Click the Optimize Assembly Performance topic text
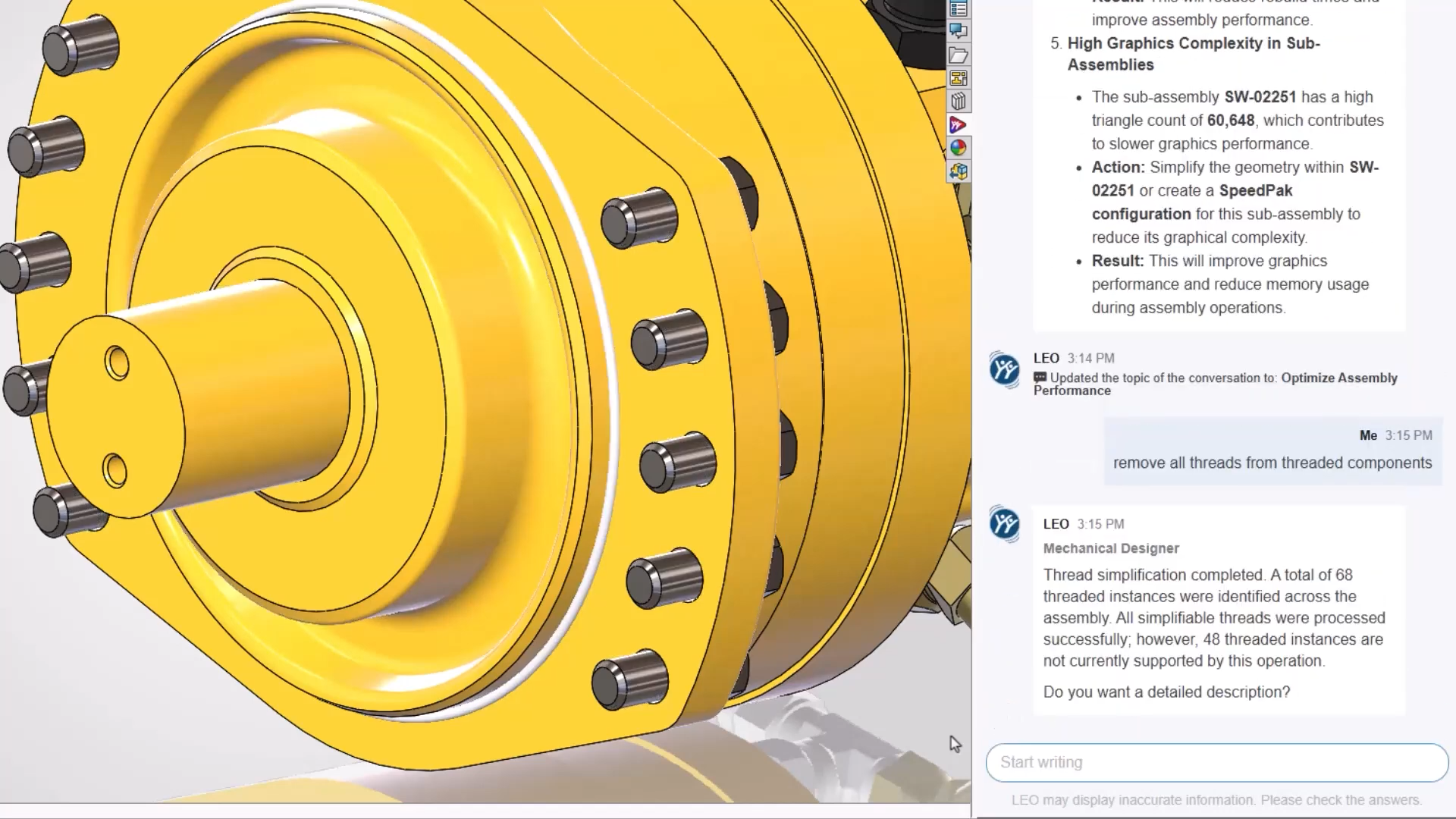Screen dimensions: 1456x819 pyautogui.click(x=1216, y=384)
